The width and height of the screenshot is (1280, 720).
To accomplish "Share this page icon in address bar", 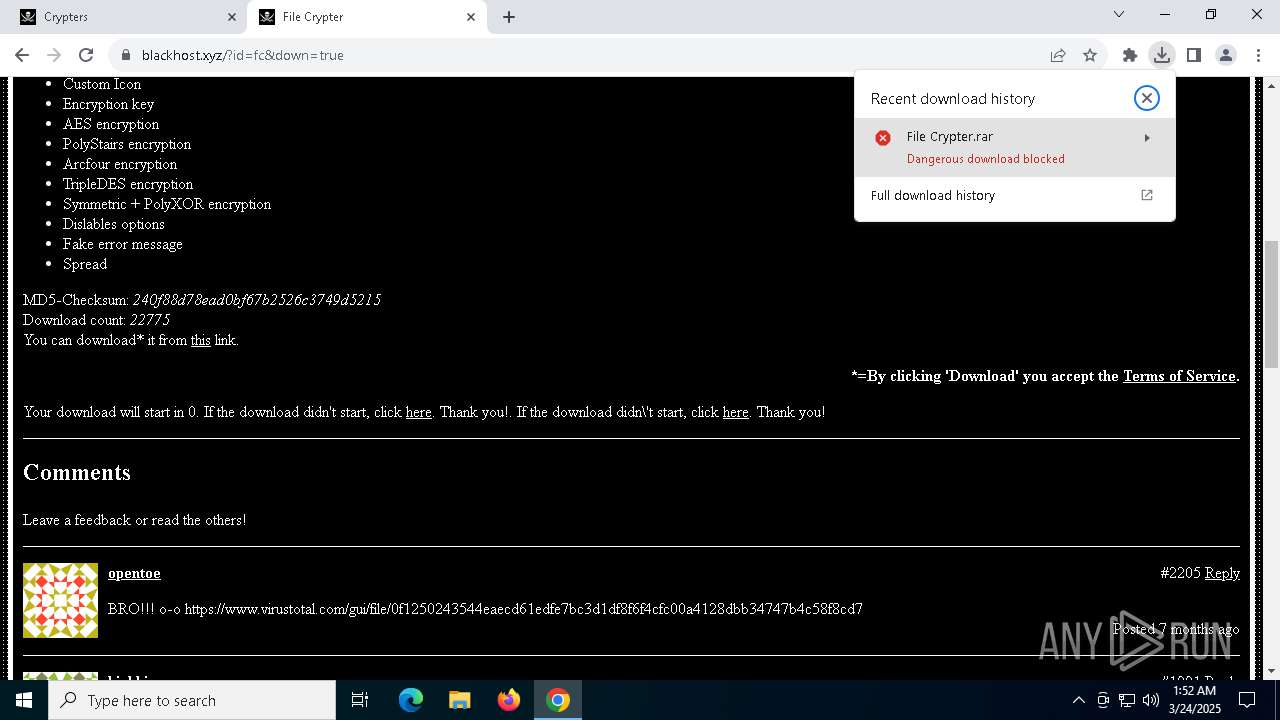I will pyautogui.click(x=1058, y=55).
